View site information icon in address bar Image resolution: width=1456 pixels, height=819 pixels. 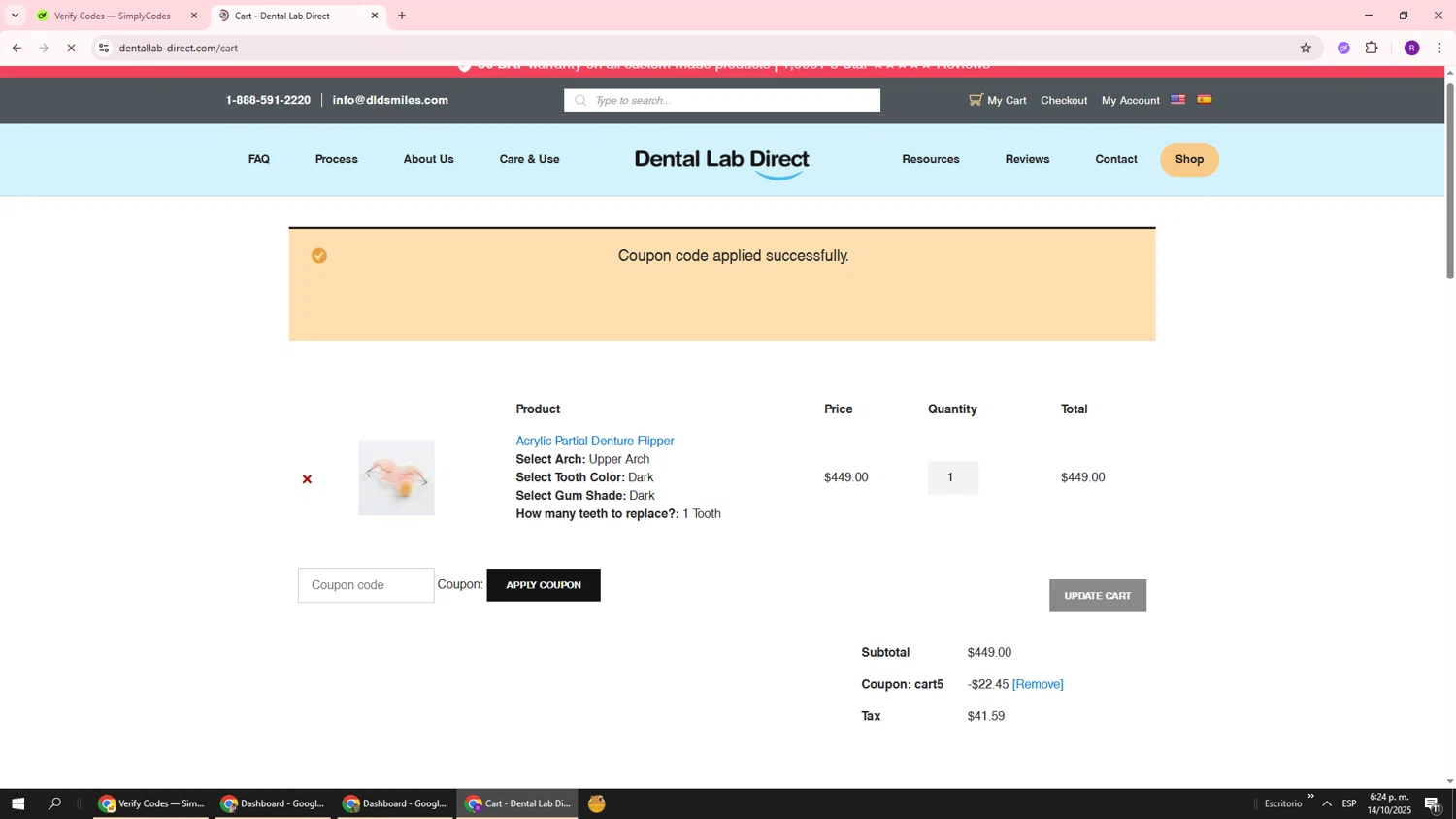point(104,48)
